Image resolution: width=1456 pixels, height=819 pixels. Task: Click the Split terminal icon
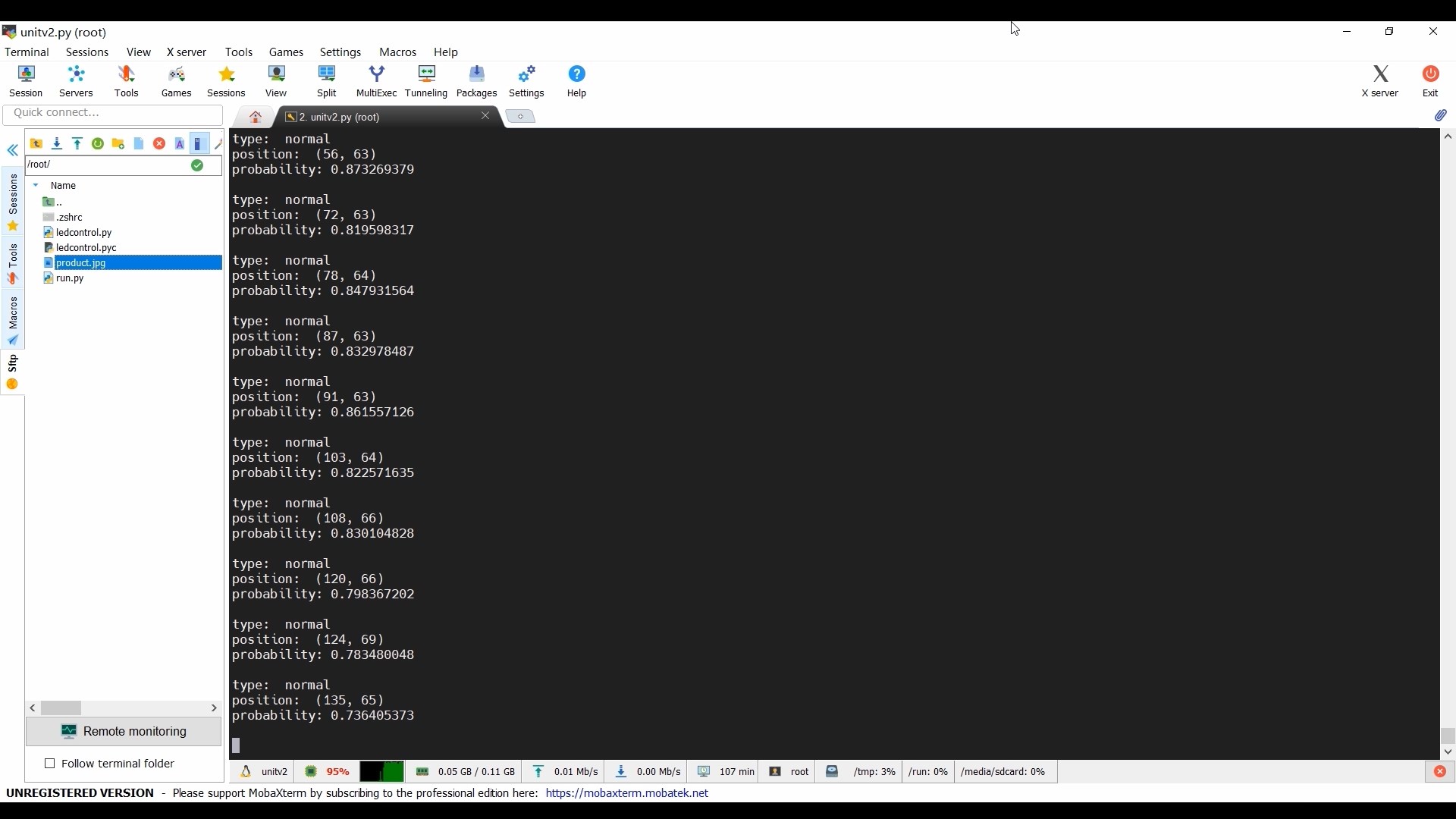click(326, 80)
